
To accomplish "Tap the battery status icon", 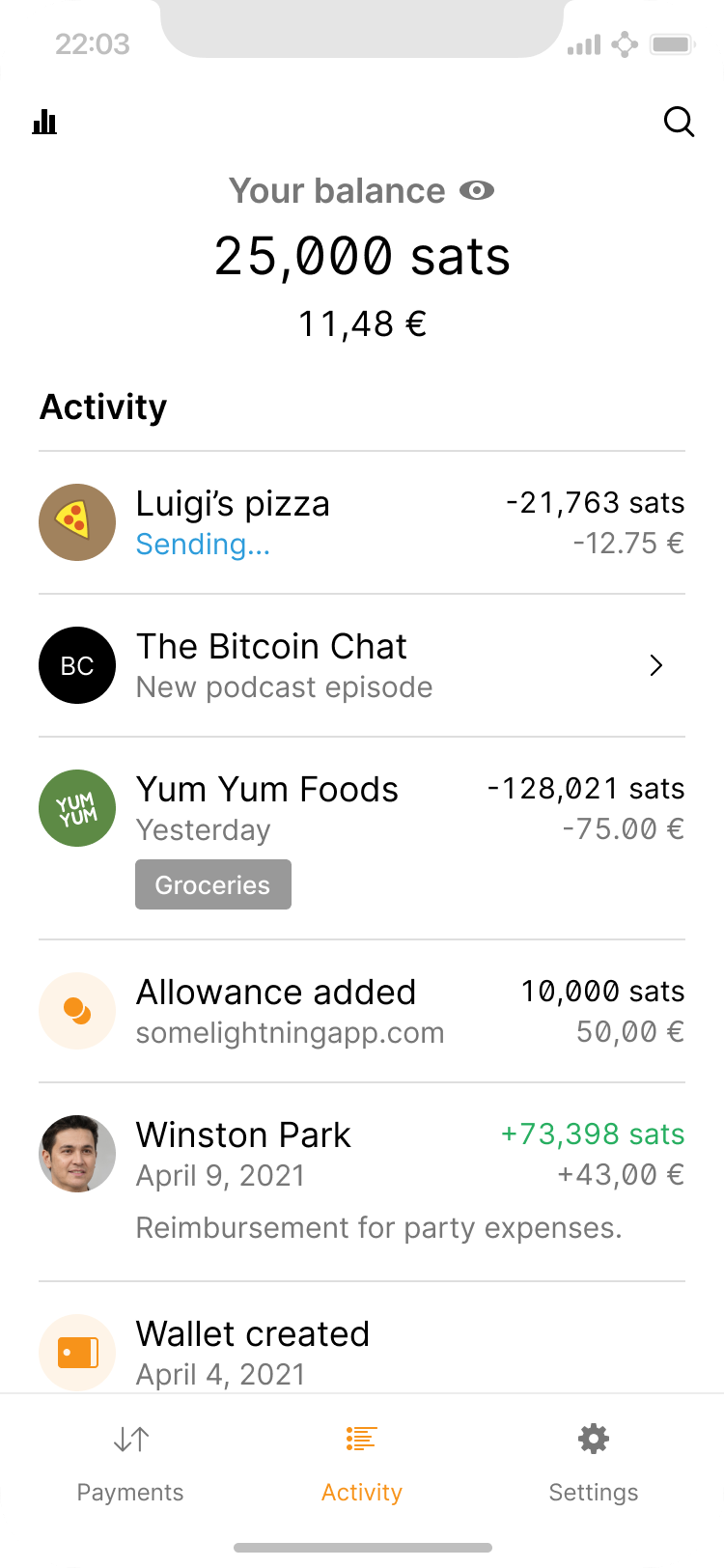I will (x=673, y=44).
